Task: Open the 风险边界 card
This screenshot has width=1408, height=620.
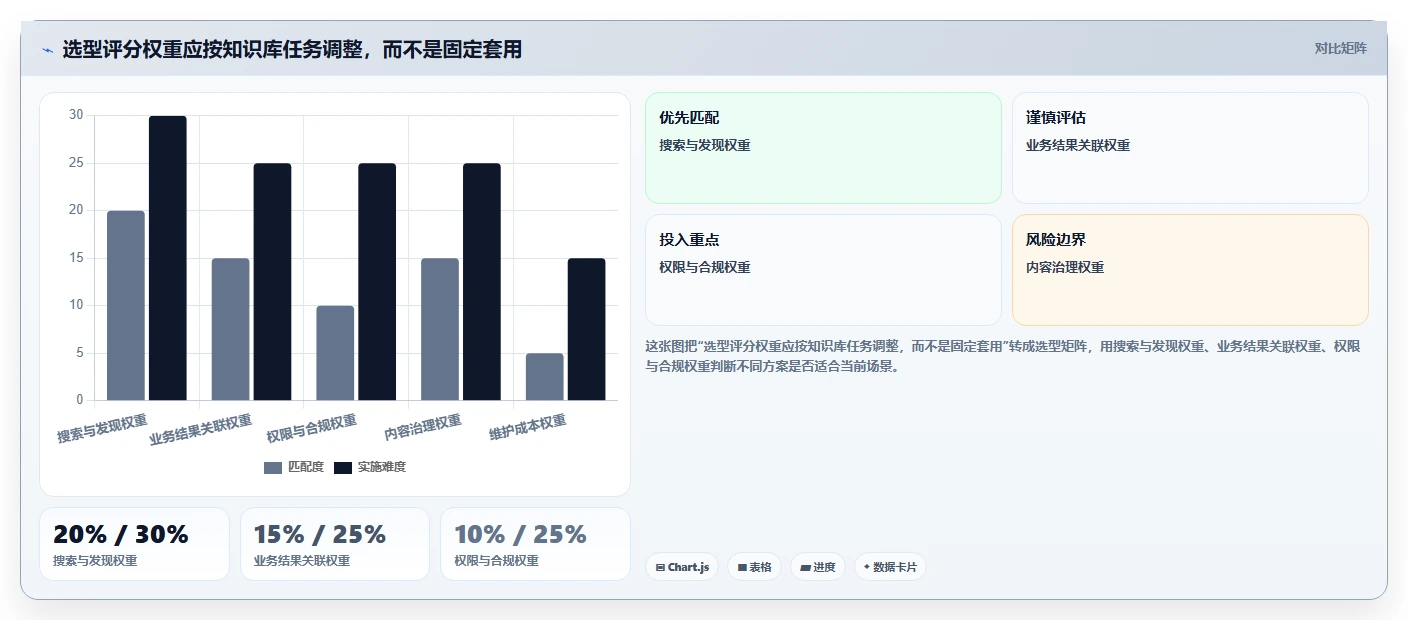Action: pos(1190,270)
